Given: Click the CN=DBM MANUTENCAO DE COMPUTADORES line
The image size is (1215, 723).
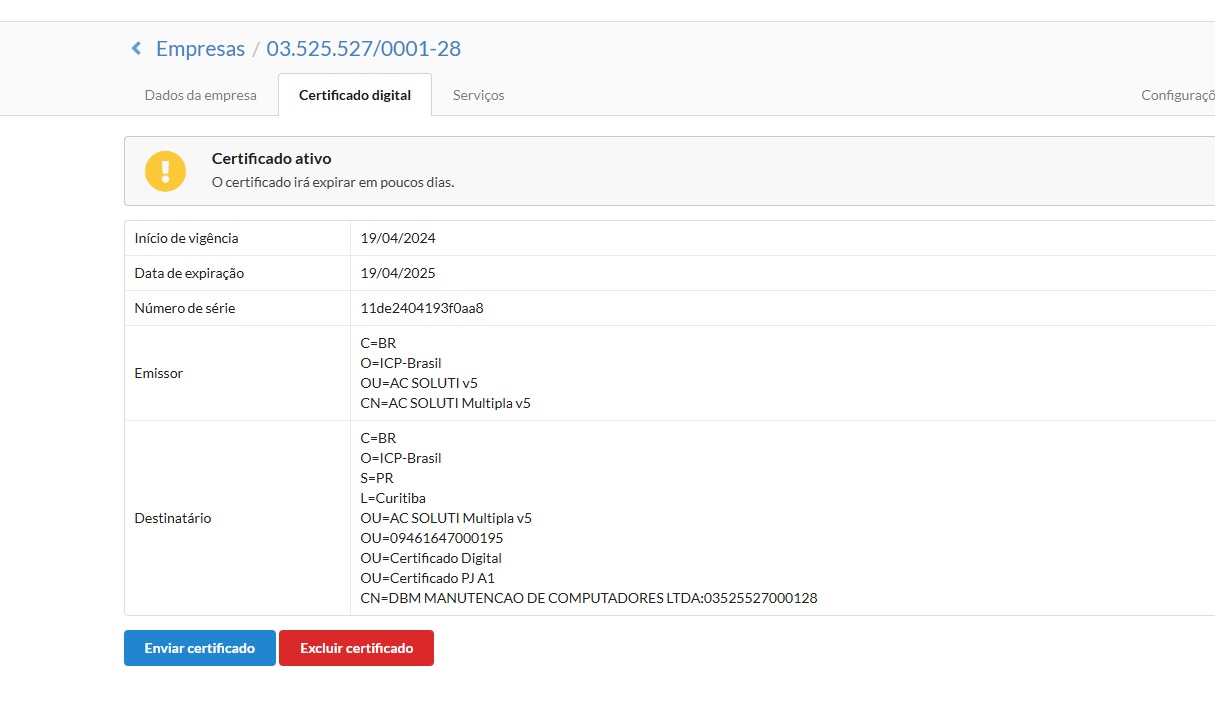Looking at the screenshot, I should [589, 598].
